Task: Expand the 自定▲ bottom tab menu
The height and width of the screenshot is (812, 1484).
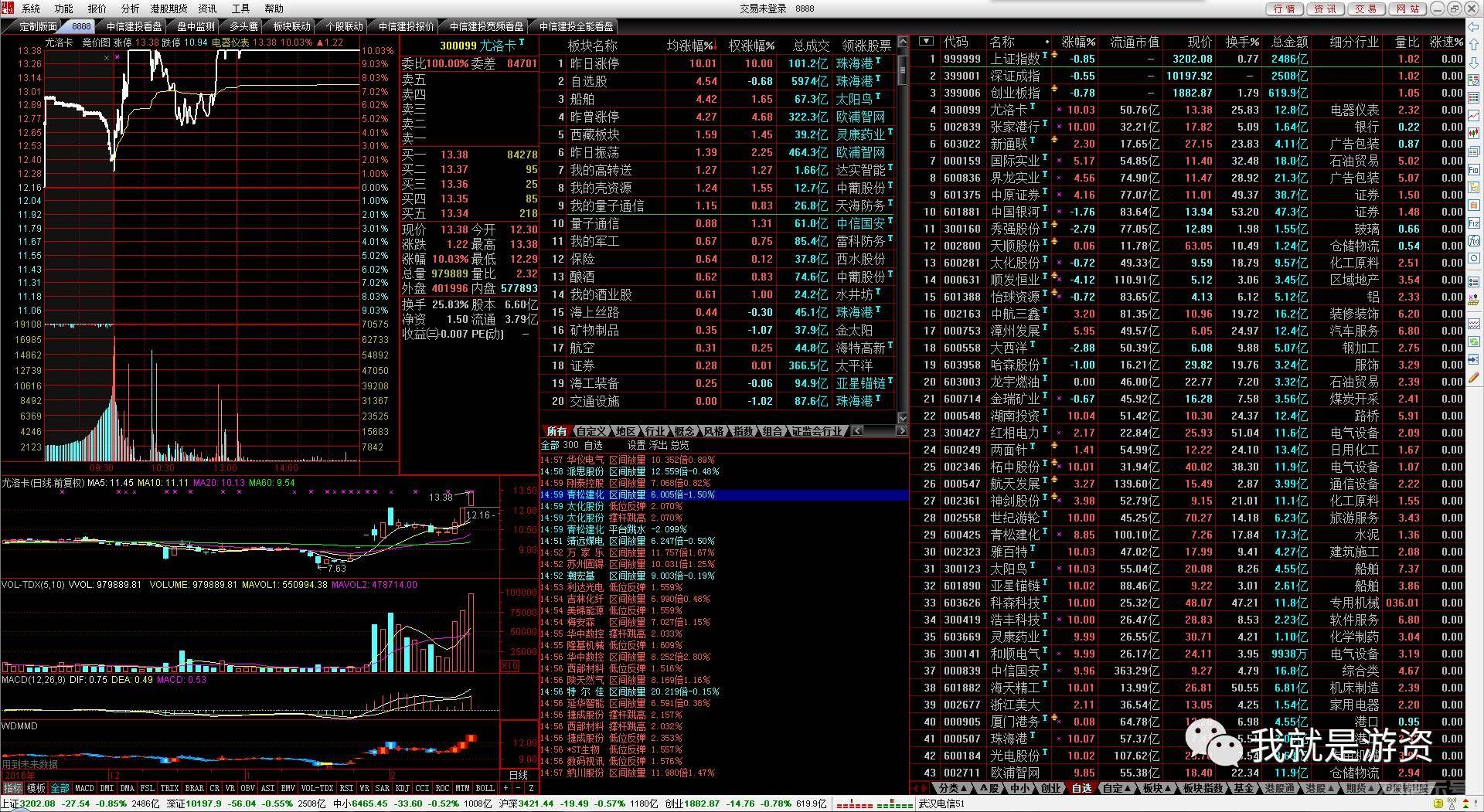Action: pyautogui.click(x=1117, y=788)
